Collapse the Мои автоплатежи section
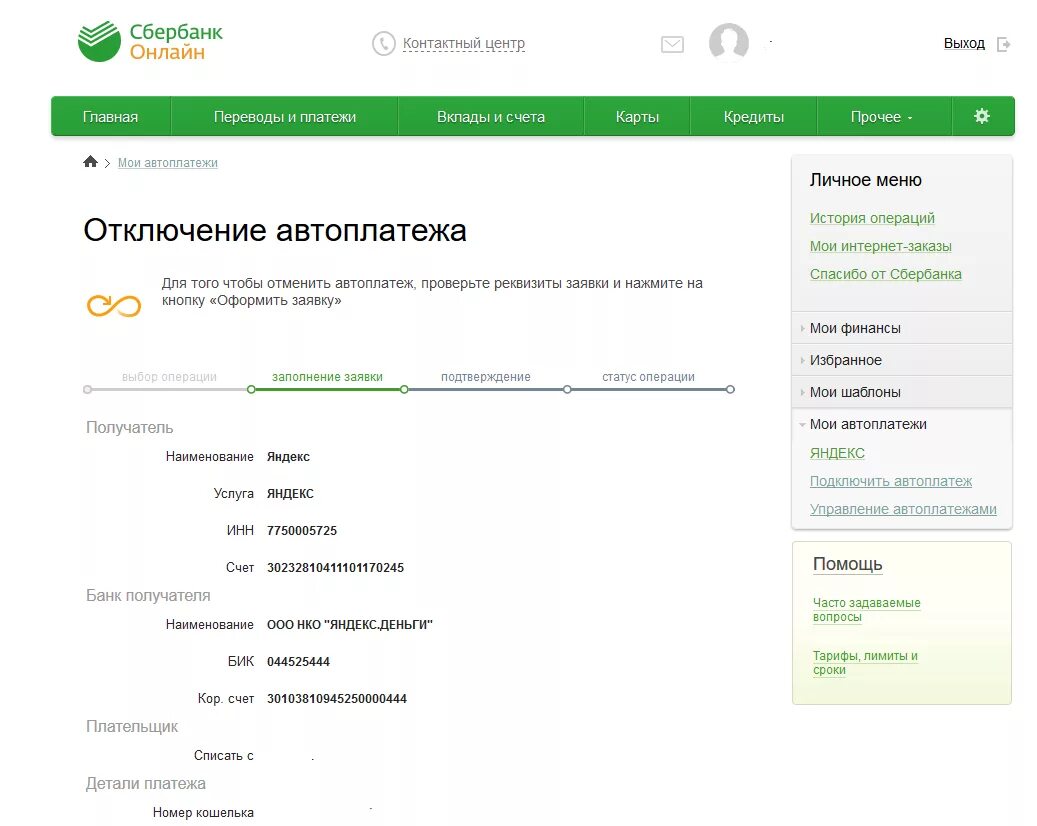This screenshot has height=826, width=1037. [x=902, y=424]
